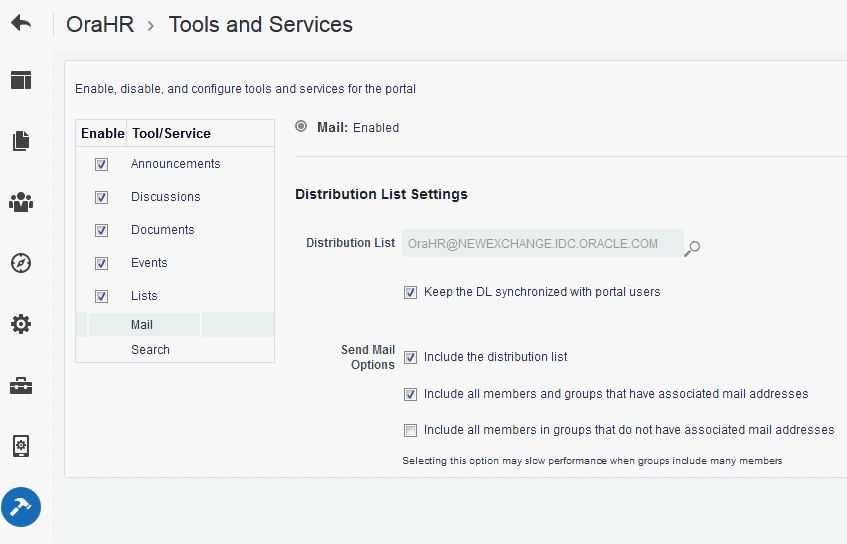The height and width of the screenshot is (544, 847).
Task: Click the Tools and Services breadcrumb
Action: tap(260, 24)
